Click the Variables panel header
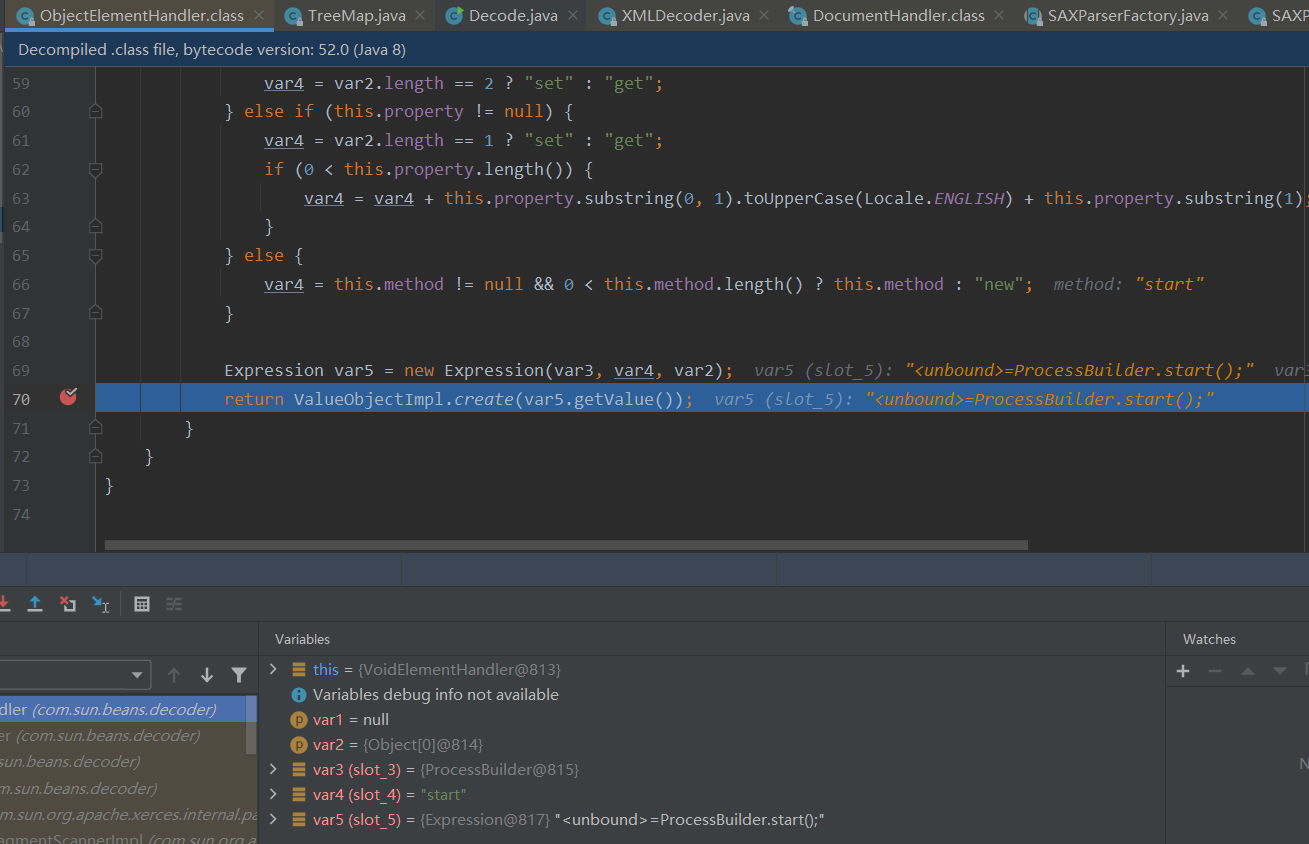 point(302,639)
